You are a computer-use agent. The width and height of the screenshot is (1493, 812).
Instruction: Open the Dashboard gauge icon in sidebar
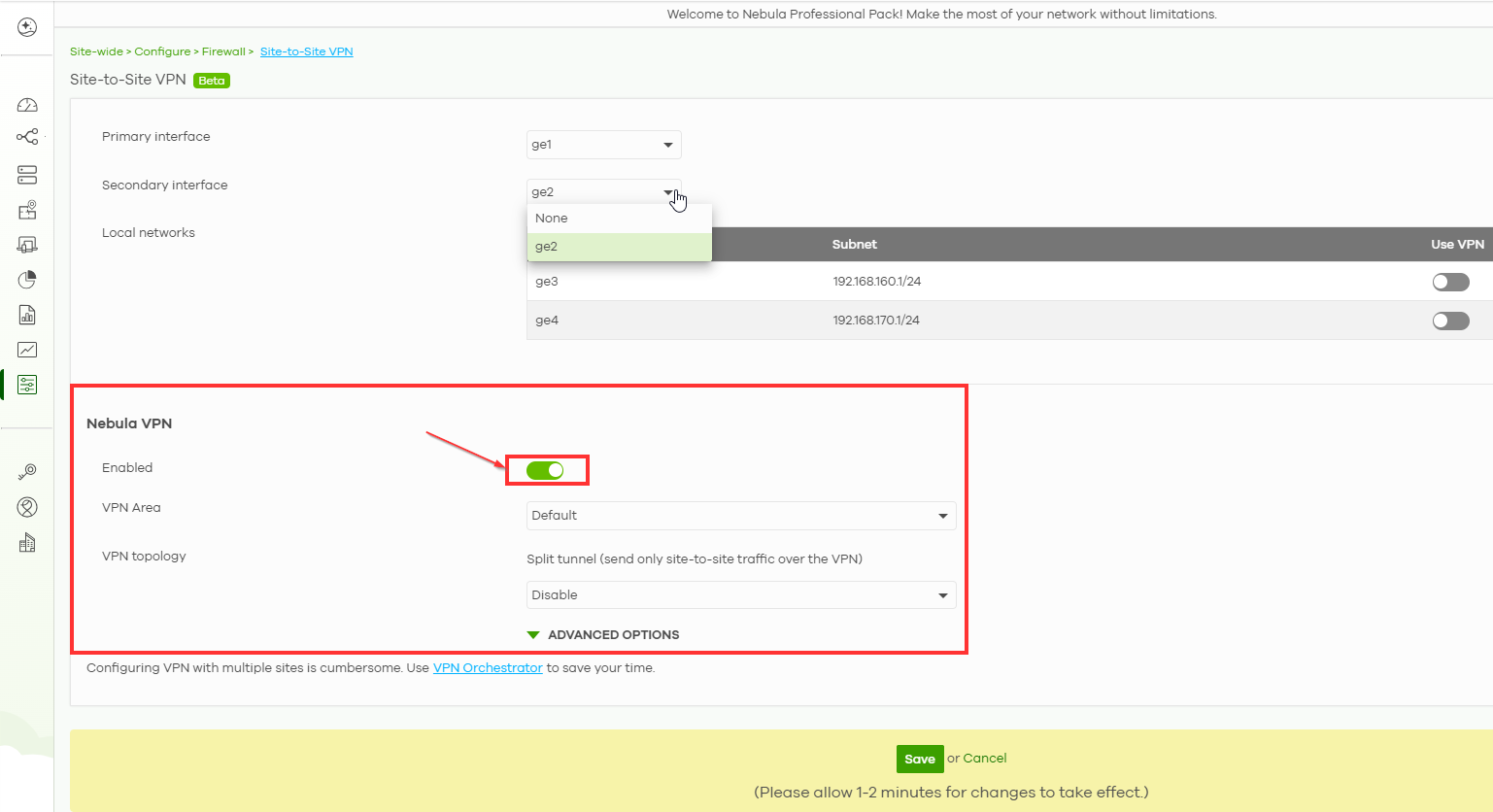(x=27, y=105)
